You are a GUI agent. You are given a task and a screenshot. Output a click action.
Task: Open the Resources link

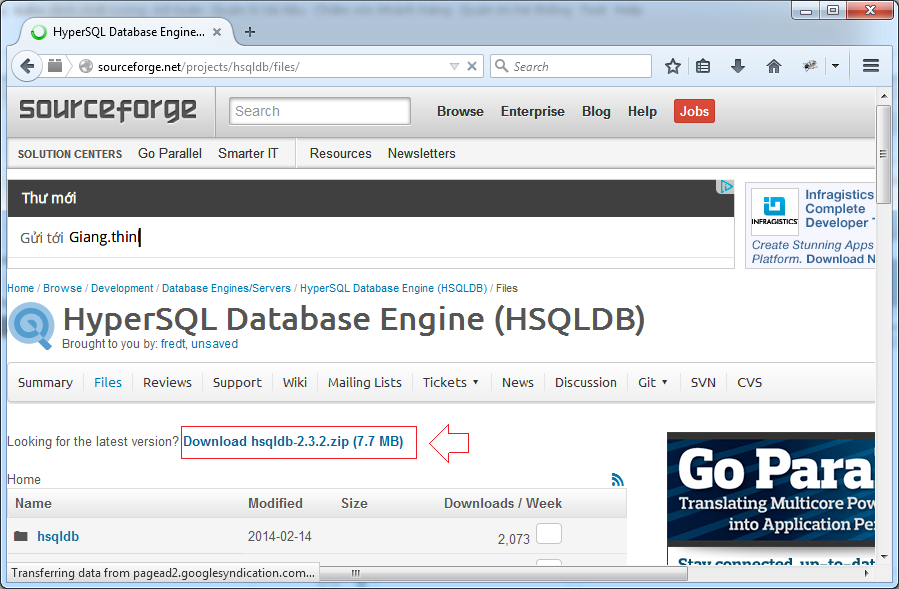coord(341,154)
